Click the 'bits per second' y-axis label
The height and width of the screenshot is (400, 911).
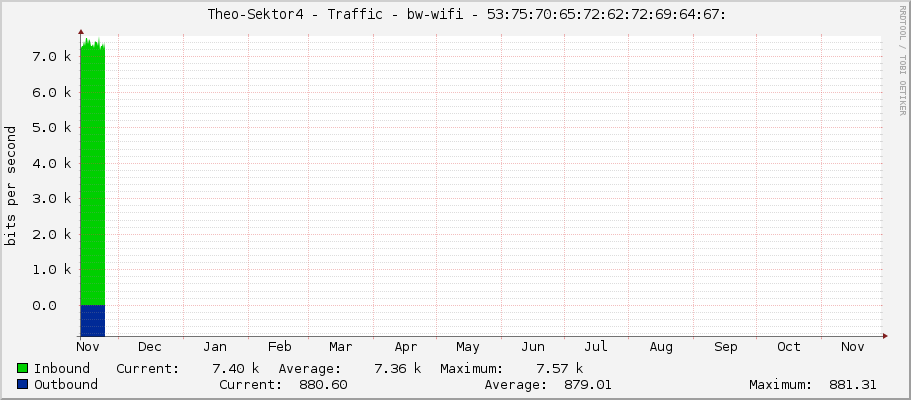(11, 185)
